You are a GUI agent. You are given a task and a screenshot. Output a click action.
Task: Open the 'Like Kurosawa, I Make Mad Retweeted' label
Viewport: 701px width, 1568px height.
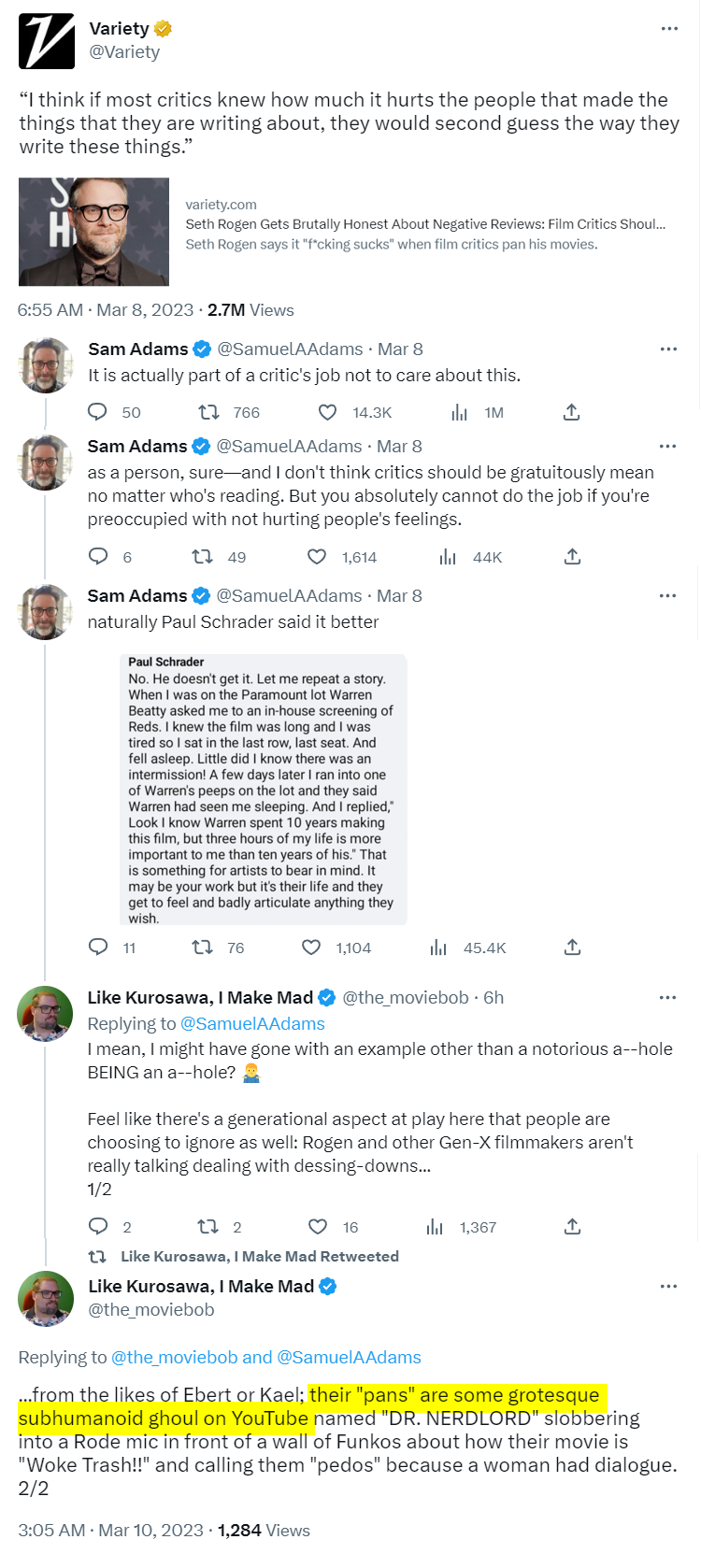pyautogui.click(x=259, y=1257)
